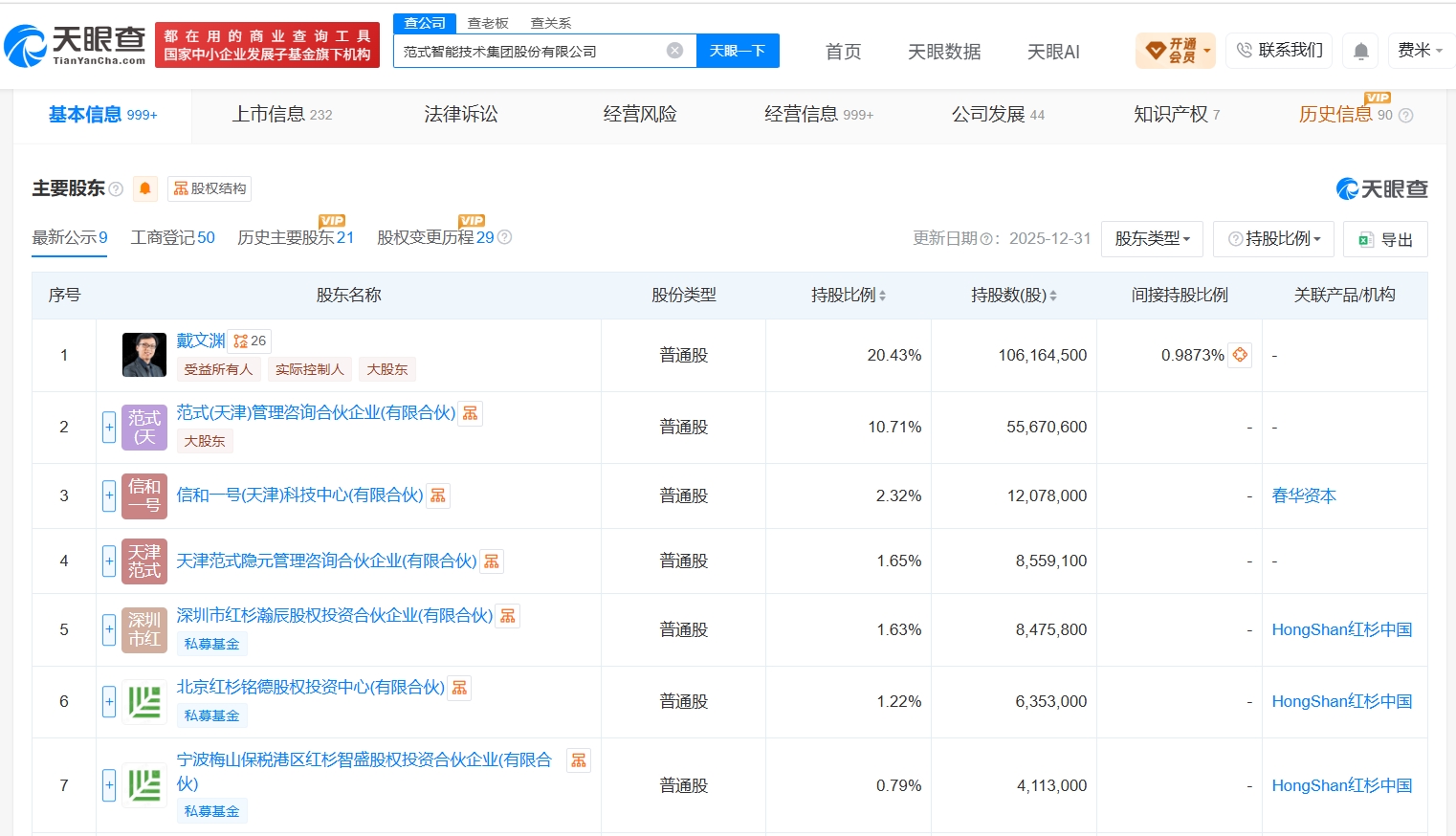Click the Tianyancha logo in header
This screenshot has width=1456, height=836.
[x=75, y=45]
